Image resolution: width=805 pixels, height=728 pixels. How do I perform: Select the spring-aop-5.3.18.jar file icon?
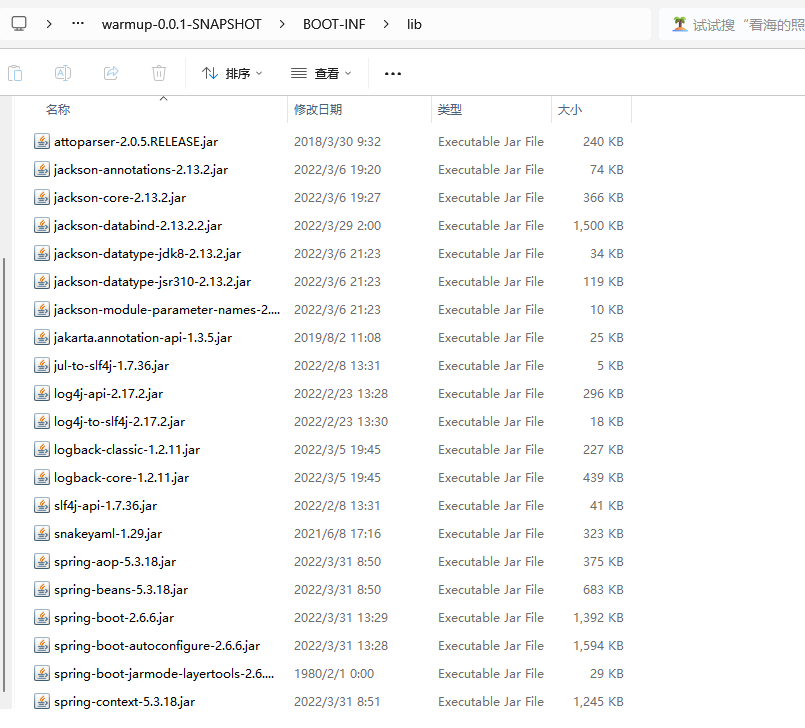[42, 562]
